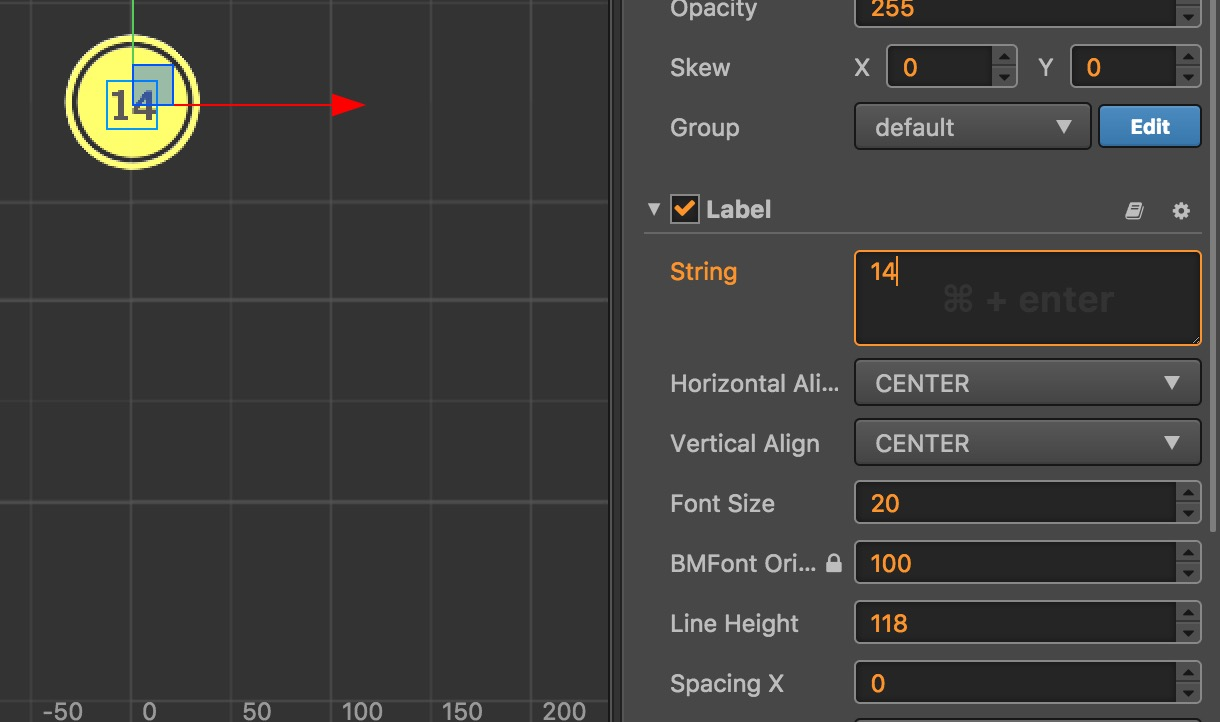This screenshot has width=1220, height=722.
Task: Click the blue square move gizmo handle
Action: [x=153, y=84]
